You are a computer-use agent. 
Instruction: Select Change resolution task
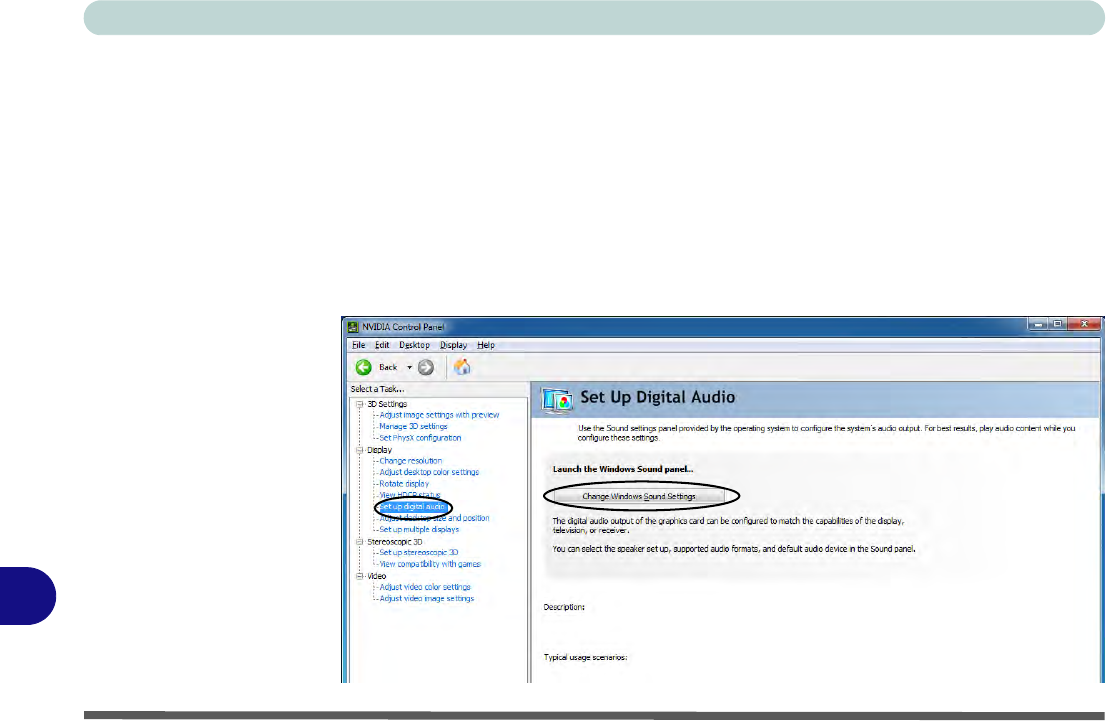coord(411,461)
